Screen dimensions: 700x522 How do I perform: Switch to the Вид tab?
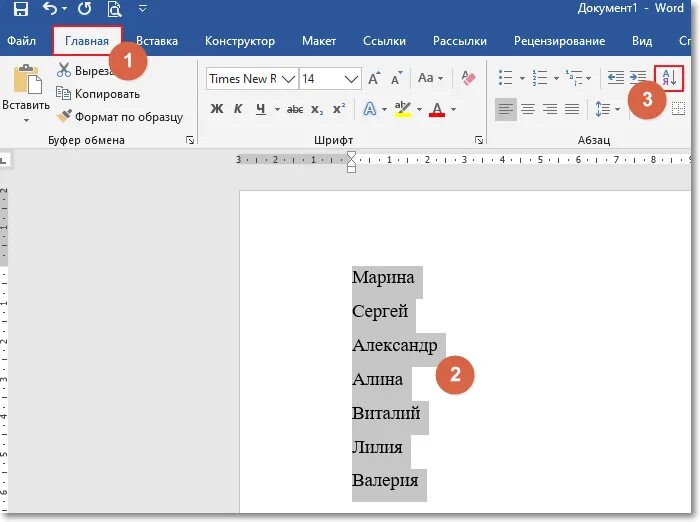[x=642, y=41]
